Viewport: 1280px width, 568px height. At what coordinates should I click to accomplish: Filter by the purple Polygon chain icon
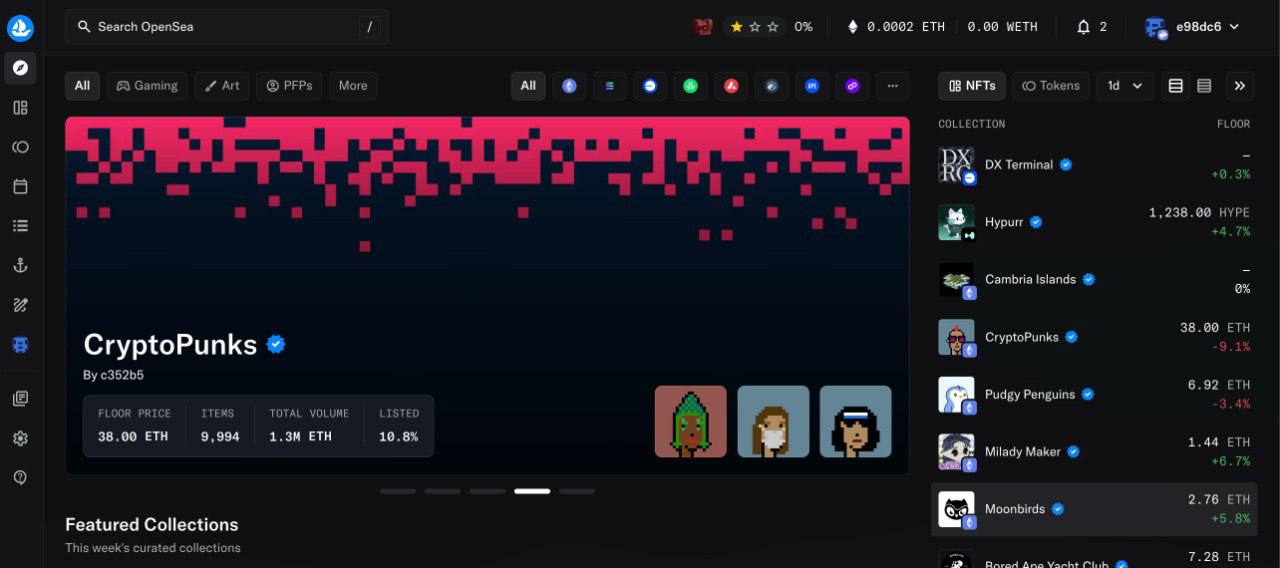tap(853, 86)
